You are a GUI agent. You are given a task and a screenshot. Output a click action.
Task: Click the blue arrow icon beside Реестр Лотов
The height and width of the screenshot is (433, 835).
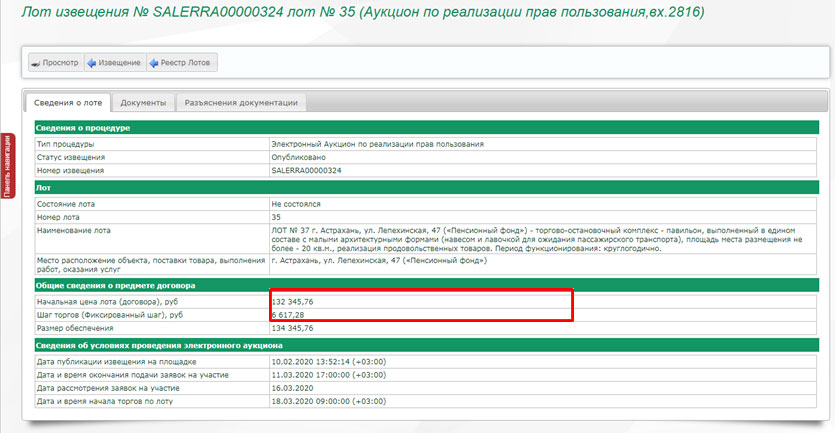(155, 62)
